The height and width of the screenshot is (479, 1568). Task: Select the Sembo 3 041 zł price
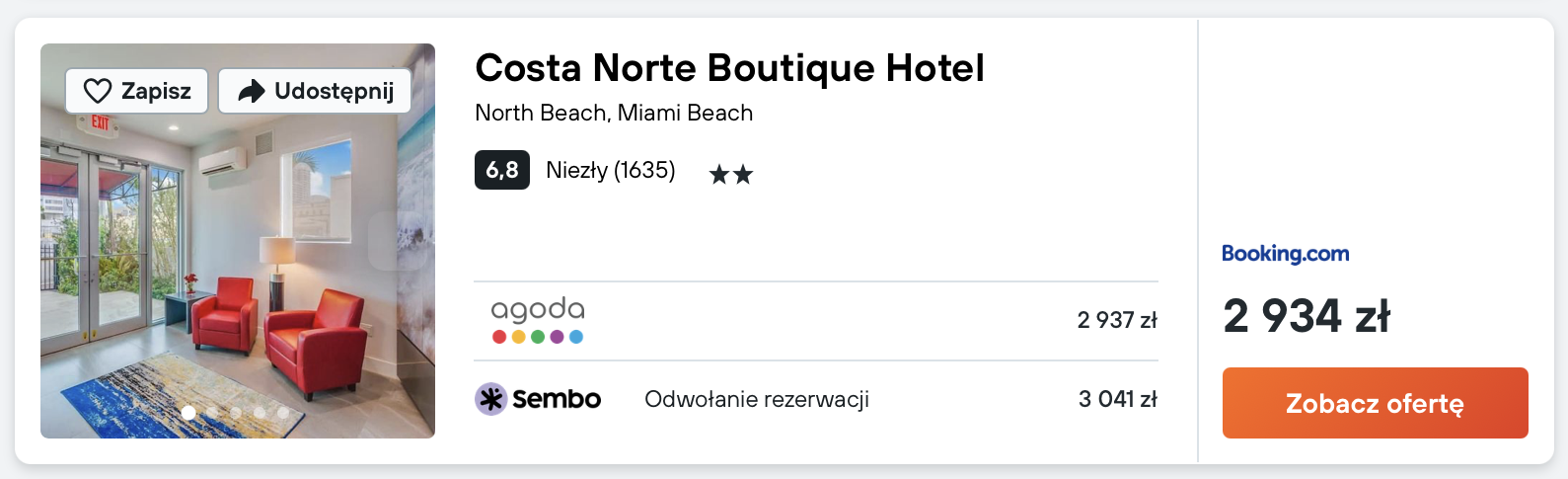1117,399
